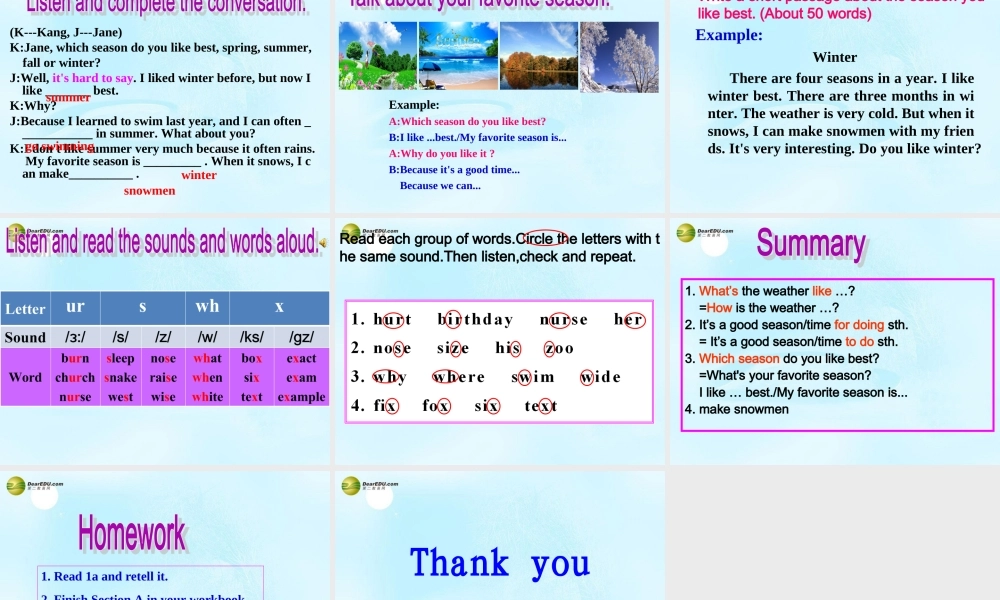Image resolution: width=1000 pixels, height=600 pixels.
Task: Click the Summer beach image
Action: click(458, 55)
